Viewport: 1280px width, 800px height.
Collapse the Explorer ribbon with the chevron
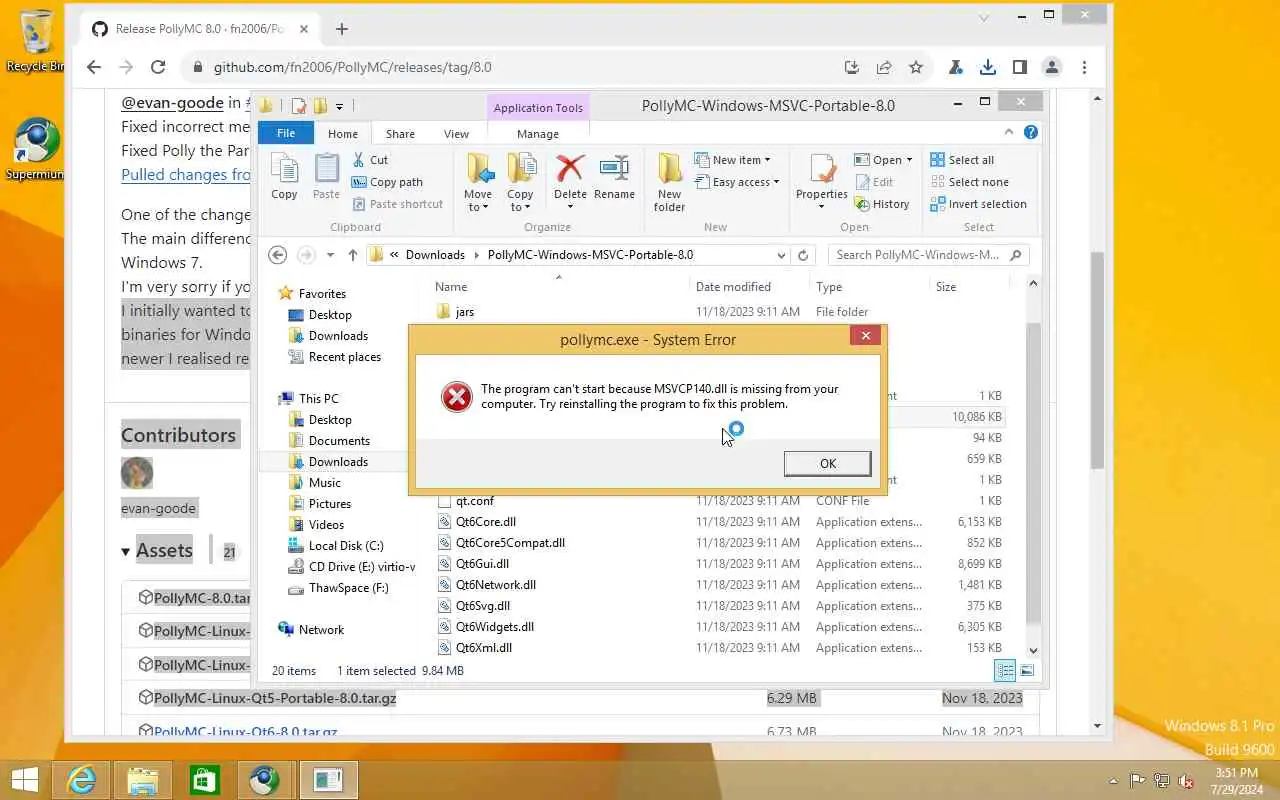point(1010,132)
